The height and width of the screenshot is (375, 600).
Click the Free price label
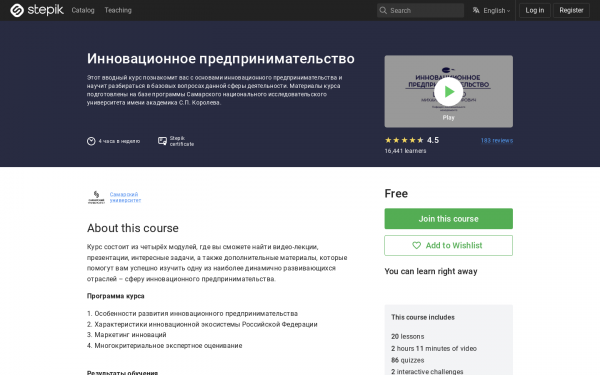[396, 194]
